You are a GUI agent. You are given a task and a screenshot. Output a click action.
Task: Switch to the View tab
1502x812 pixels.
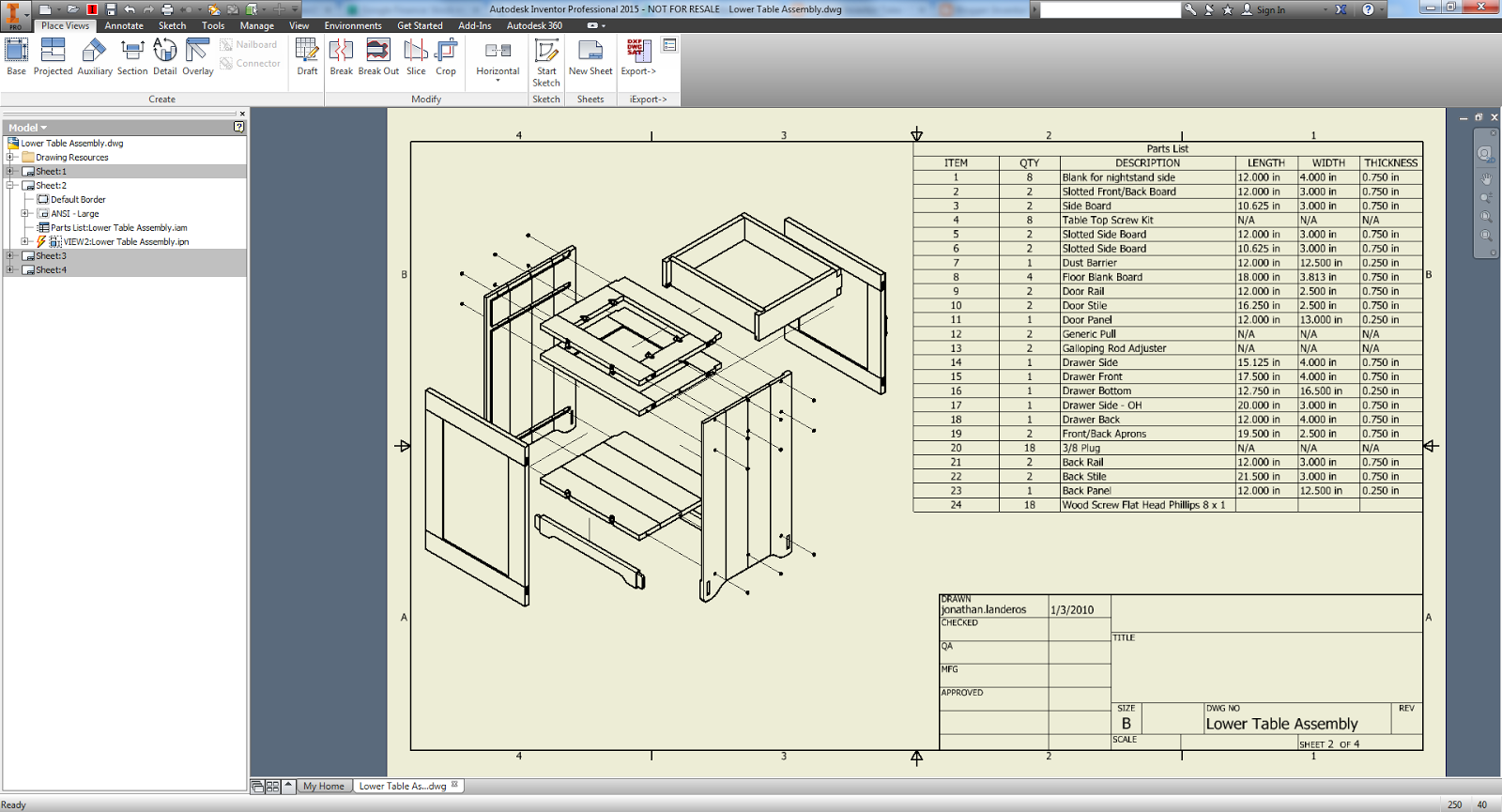[299, 25]
